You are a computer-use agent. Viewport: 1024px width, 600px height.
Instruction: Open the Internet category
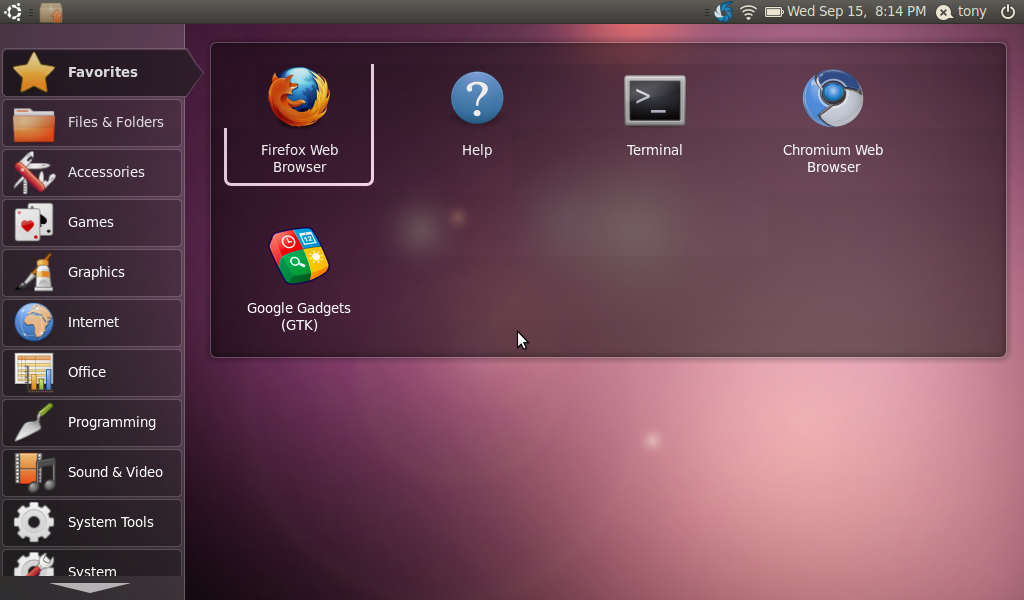coord(93,322)
